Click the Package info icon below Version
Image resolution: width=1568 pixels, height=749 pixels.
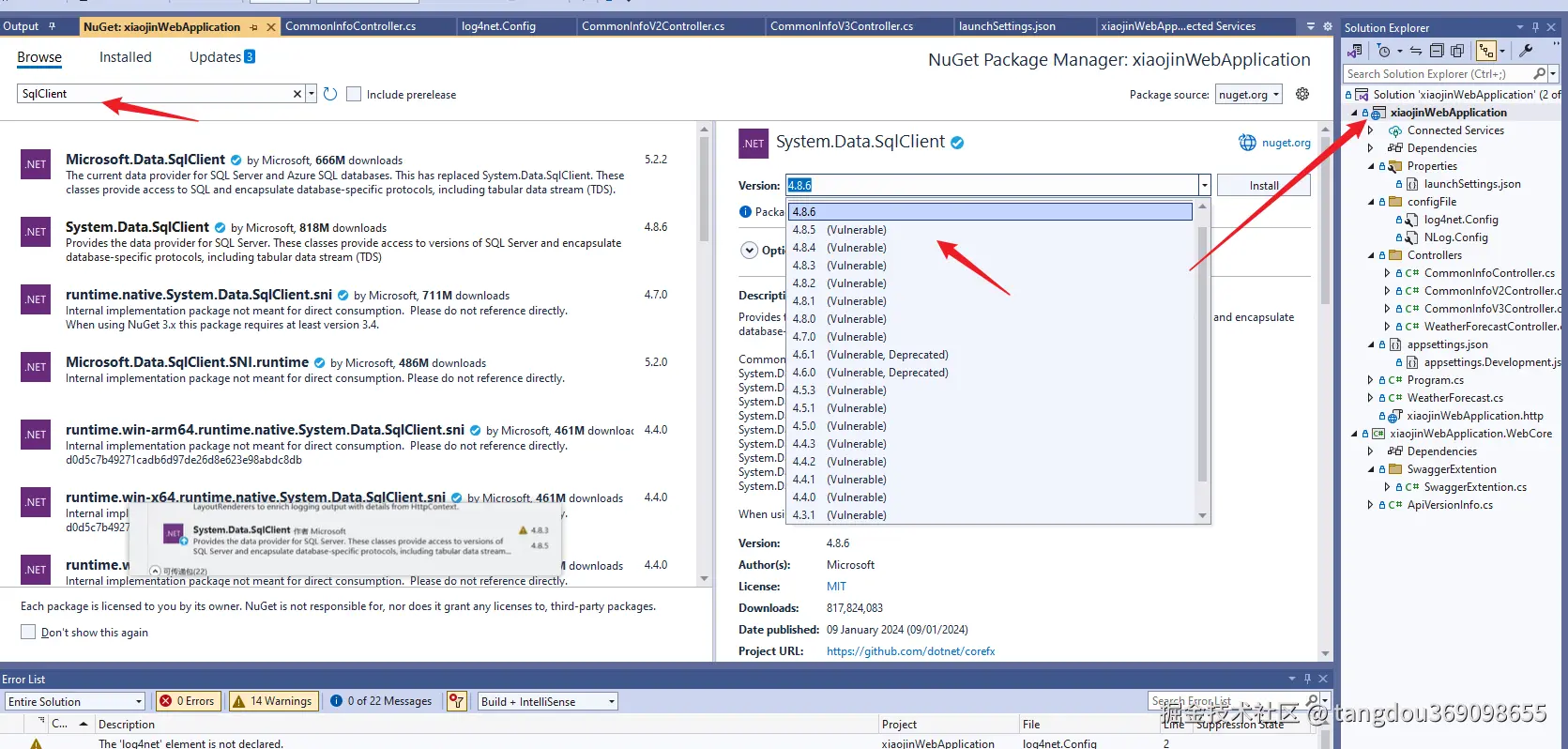tap(745, 211)
